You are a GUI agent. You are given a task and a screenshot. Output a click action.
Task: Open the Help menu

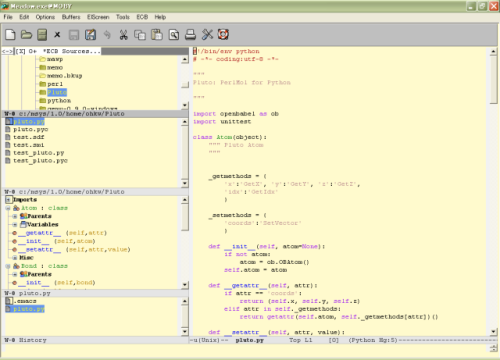tap(160, 17)
